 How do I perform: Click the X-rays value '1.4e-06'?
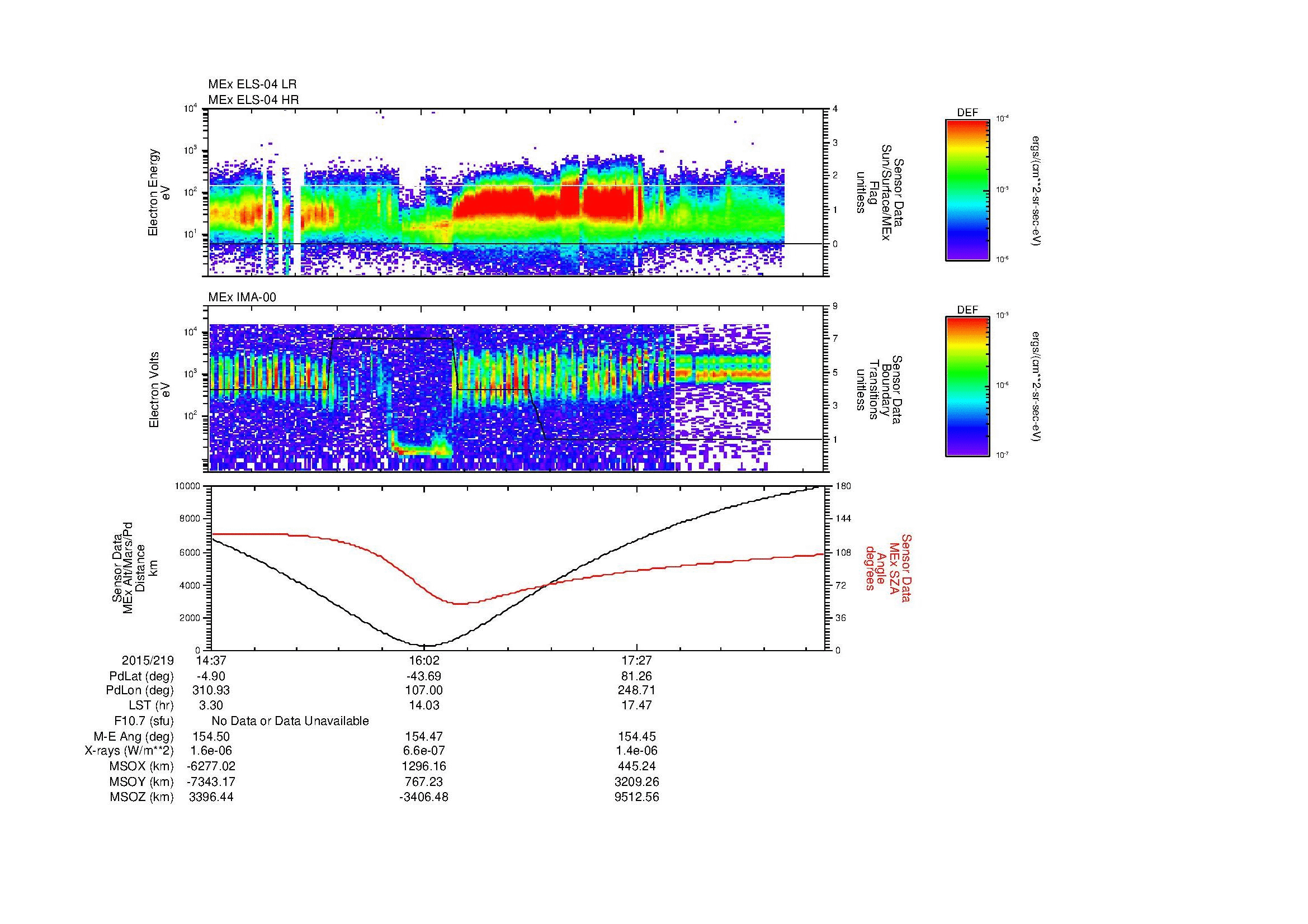637,751
